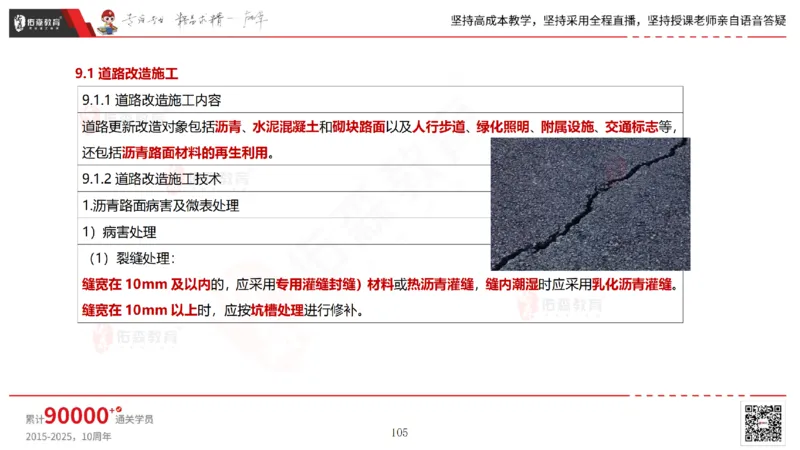Click the red text '缝宽在 10mm 以上'
The height and width of the screenshot is (450, 800).
point(140,310)
